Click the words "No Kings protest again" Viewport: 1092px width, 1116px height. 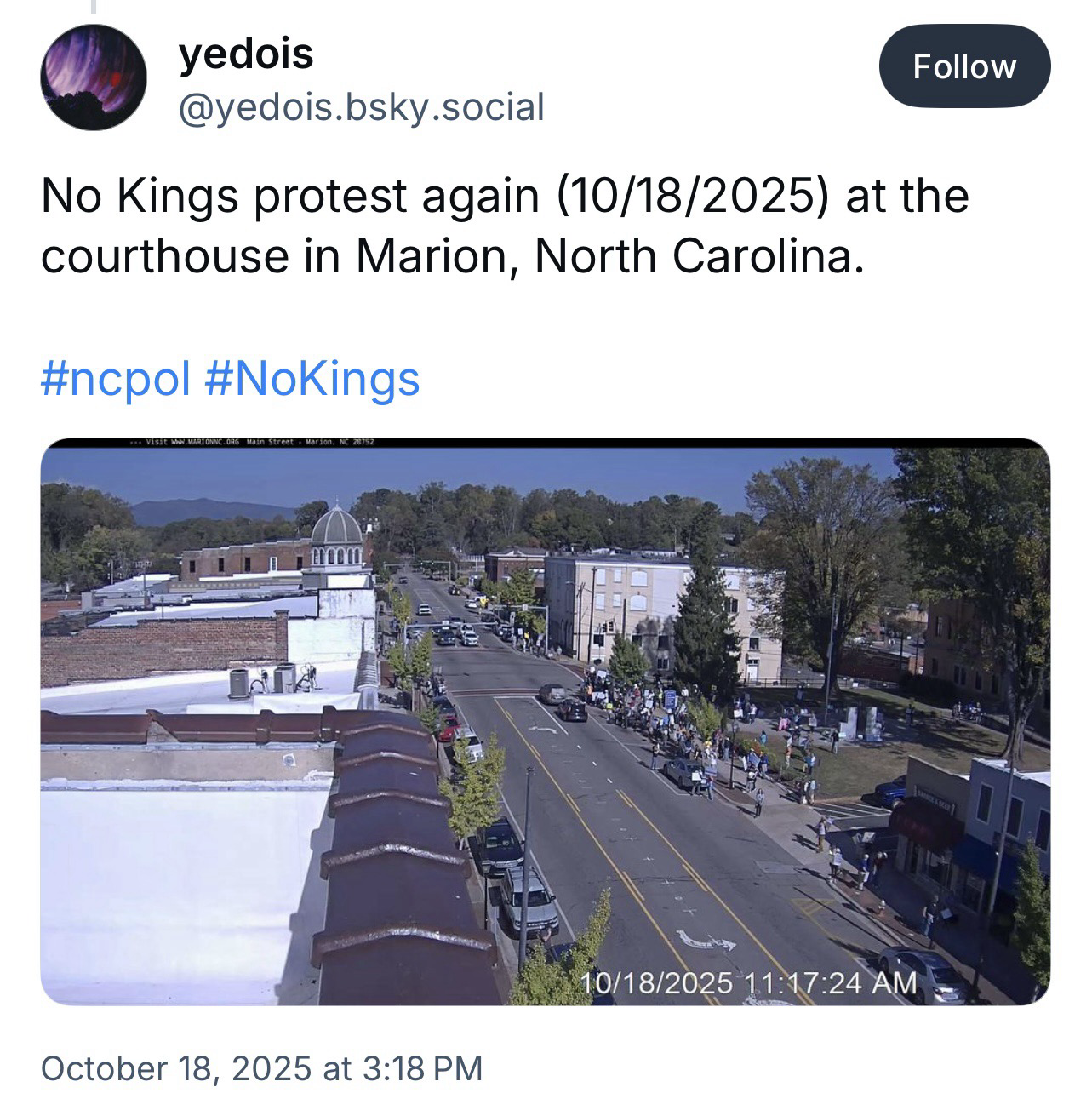click(x=289, y=195)
